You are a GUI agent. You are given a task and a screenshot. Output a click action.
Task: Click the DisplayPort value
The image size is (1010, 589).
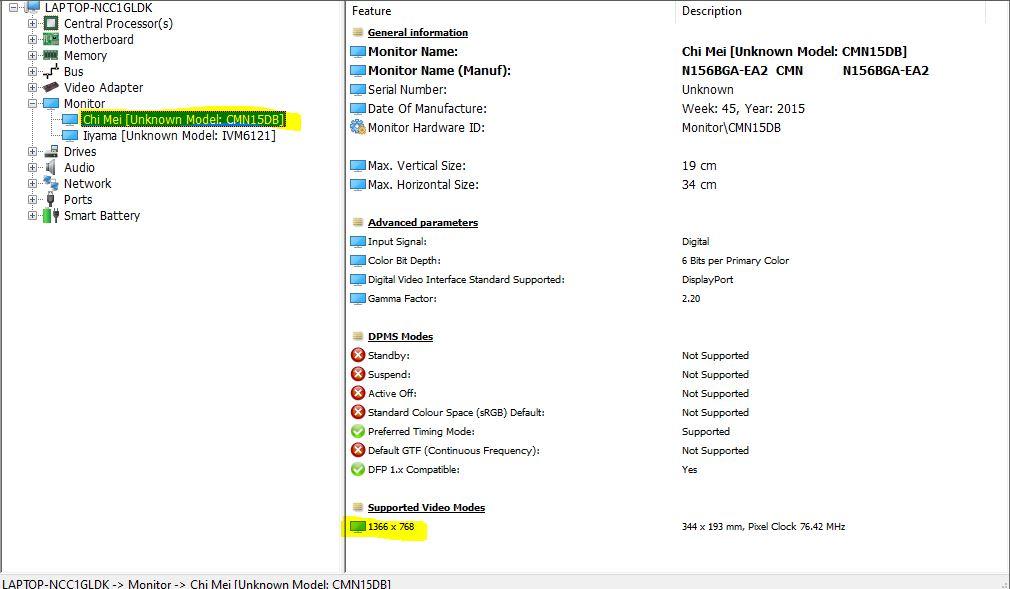point(707,280)
